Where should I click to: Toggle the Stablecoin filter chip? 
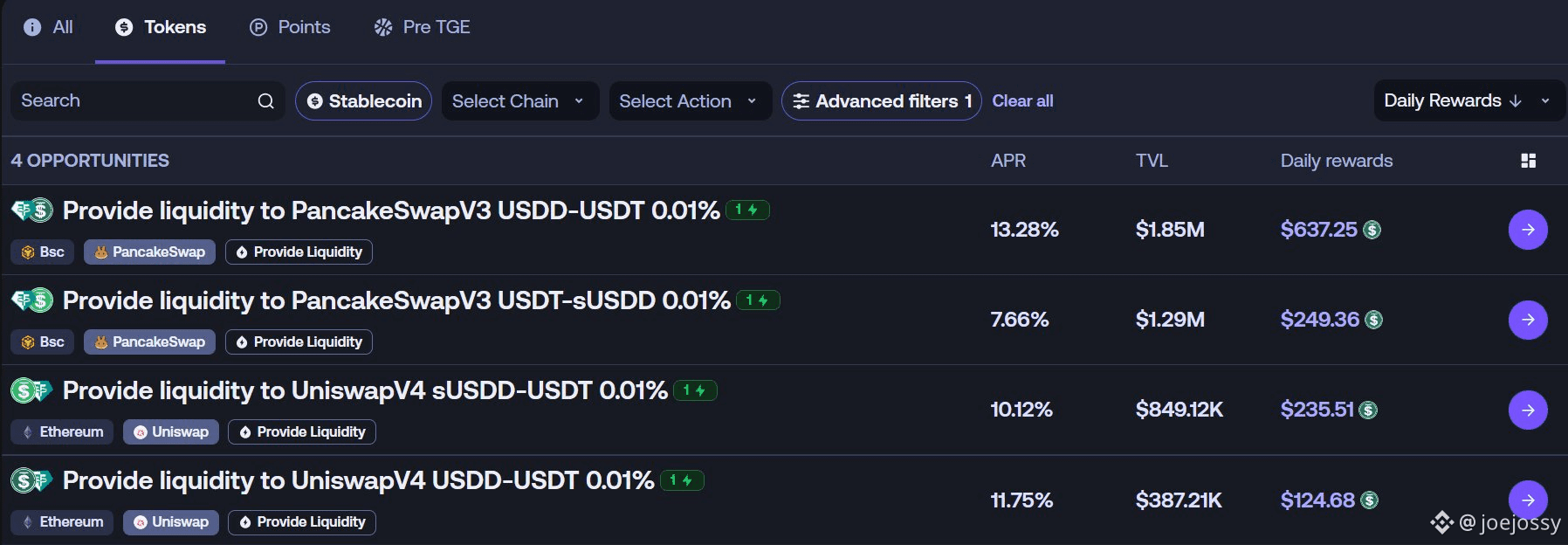click(363, 101)
